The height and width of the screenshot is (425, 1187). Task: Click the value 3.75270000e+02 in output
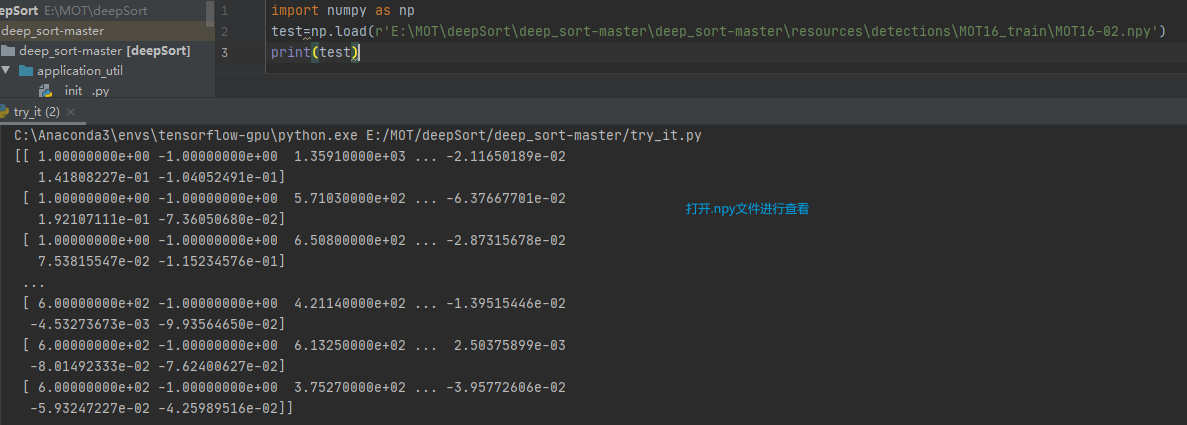350,387
